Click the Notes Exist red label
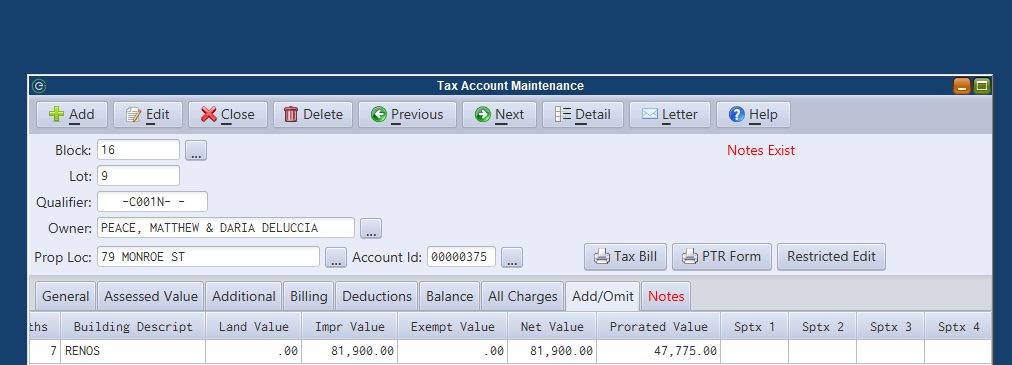The height and width of the screenshot is (365, 1012). [761, 150]
